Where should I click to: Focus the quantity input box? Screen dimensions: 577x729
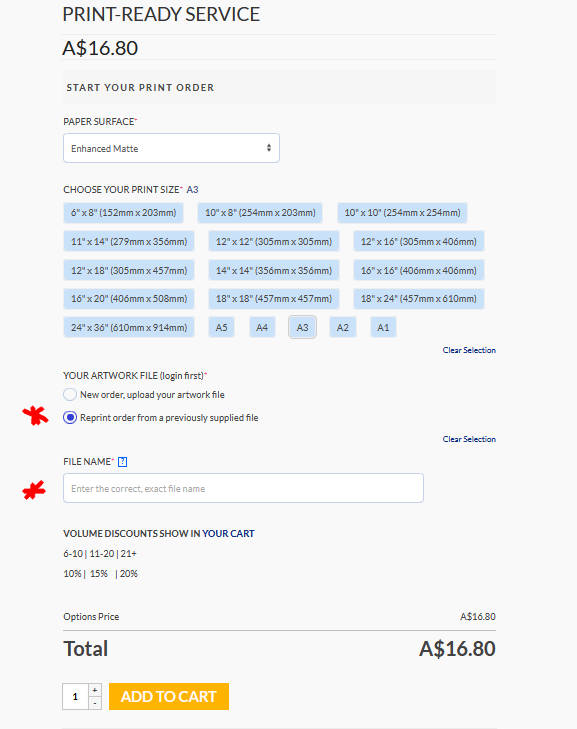tap(75, 696)
